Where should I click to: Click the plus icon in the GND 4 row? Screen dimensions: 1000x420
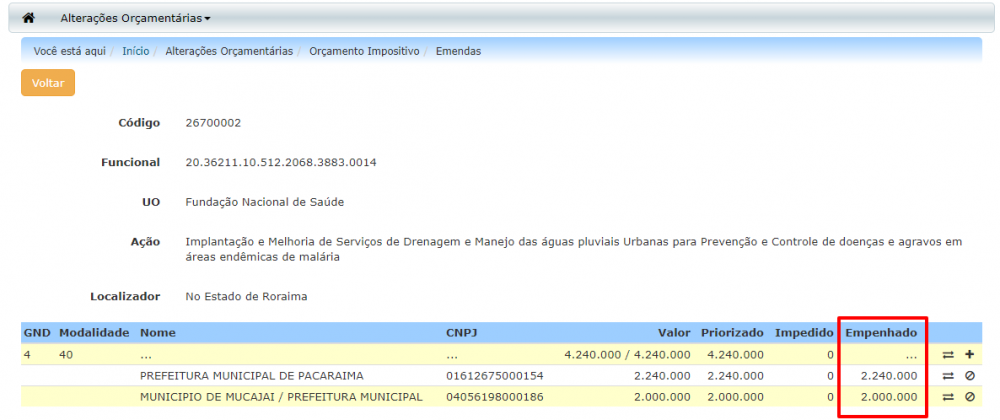[x=969, y=354]
